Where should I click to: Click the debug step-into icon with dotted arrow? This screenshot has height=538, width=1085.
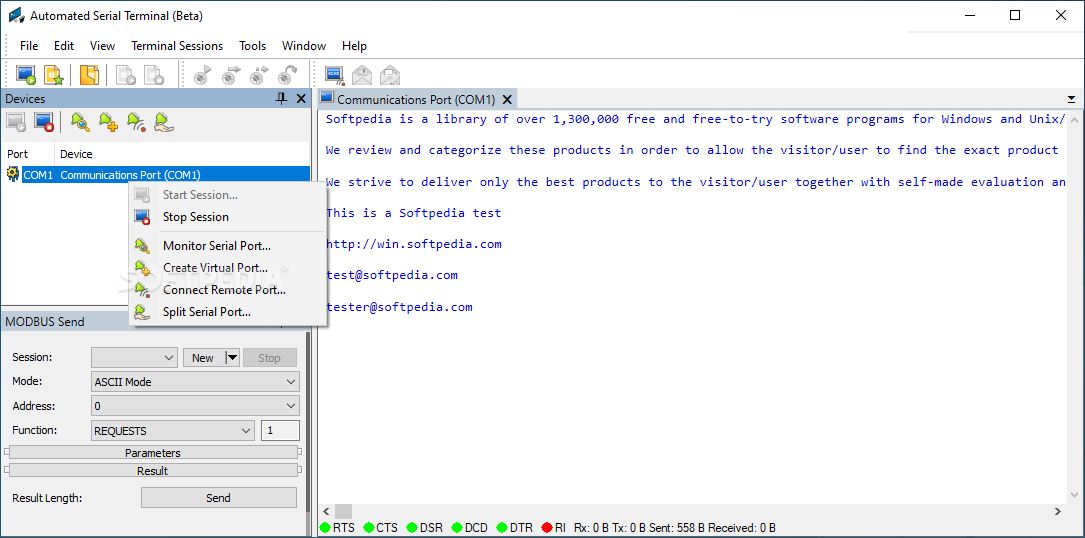(x=259, y=74)
